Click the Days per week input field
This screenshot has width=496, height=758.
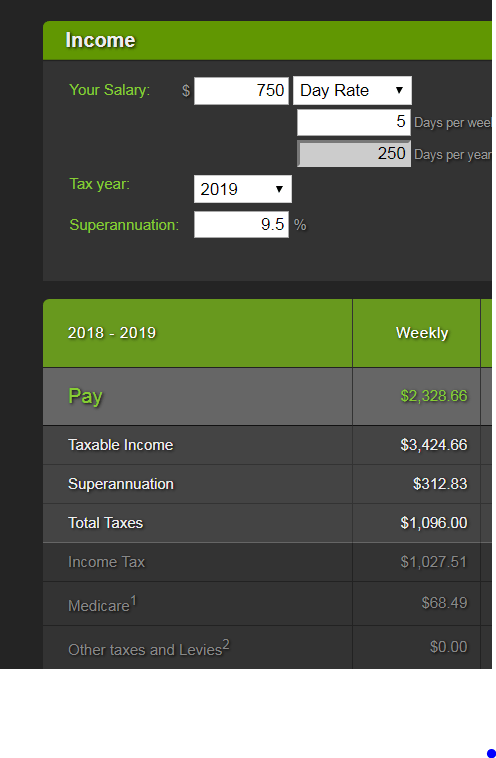pos(354,122)
